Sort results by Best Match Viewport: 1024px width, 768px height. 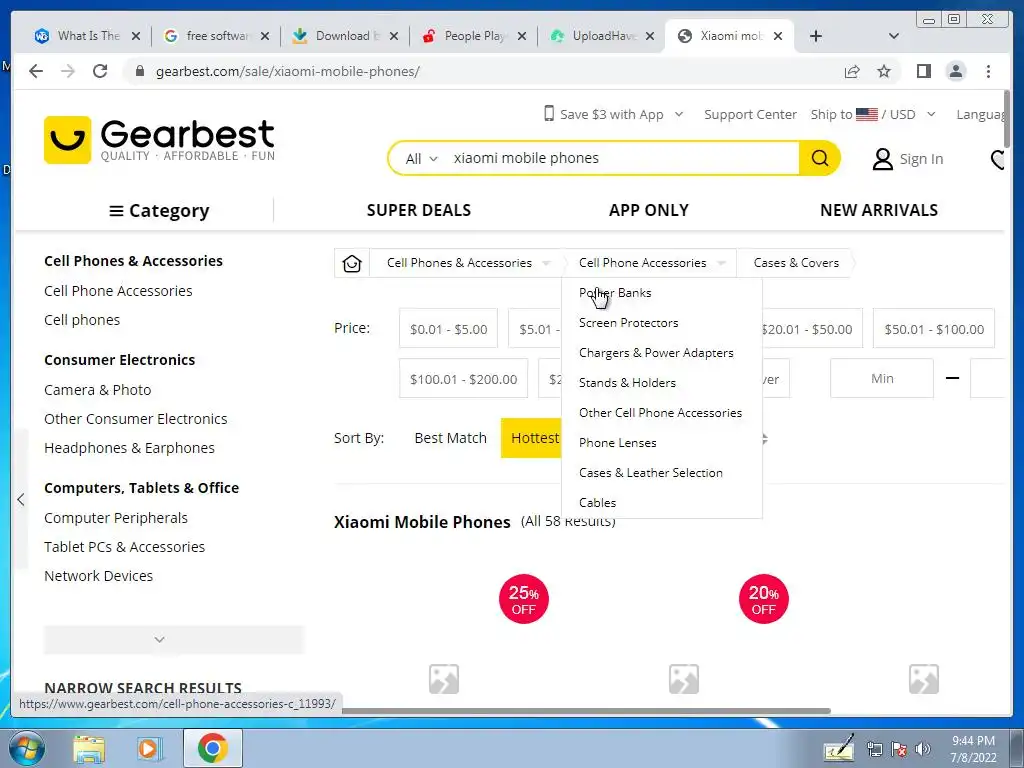[451, 438]
